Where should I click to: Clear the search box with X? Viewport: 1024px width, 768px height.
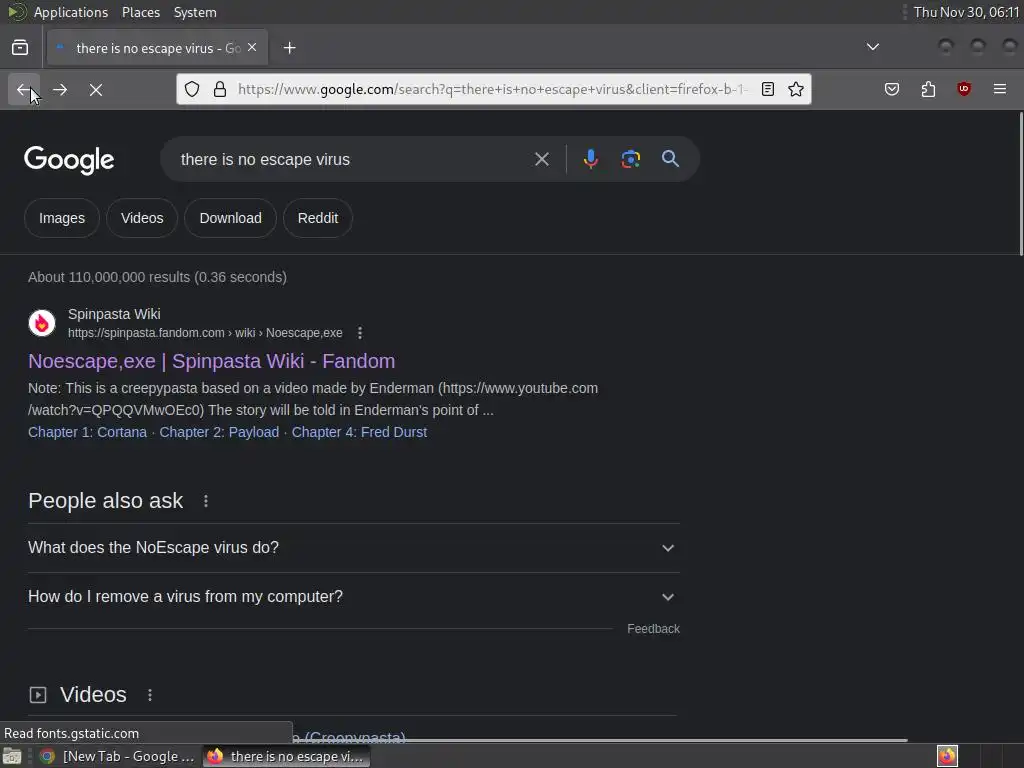point(541,159)
